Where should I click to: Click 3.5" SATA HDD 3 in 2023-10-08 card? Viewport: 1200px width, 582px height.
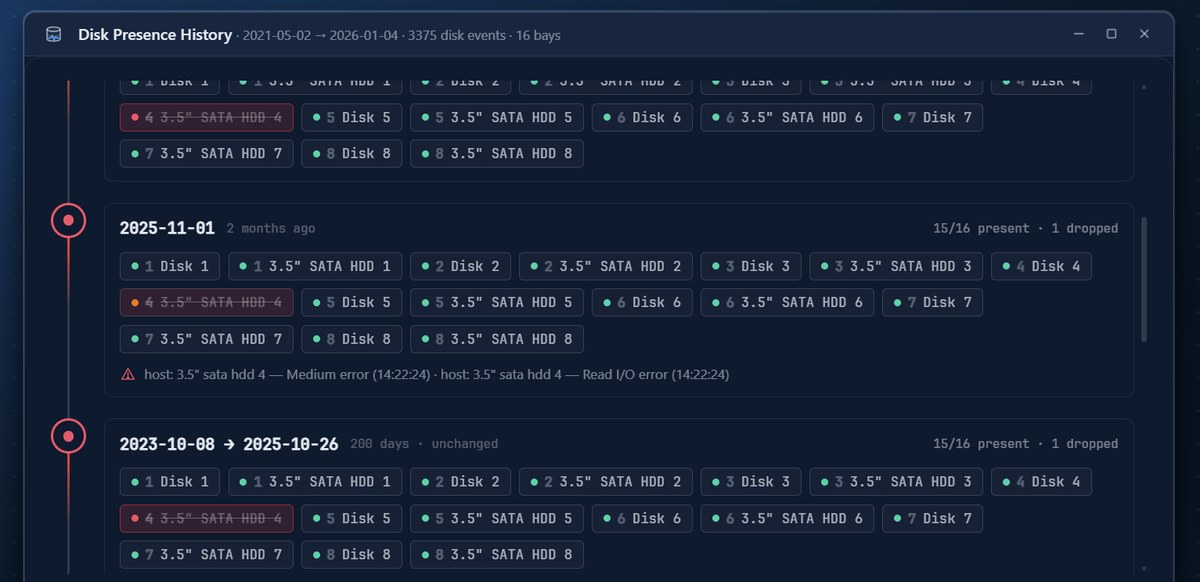click(x=896, y=482)
